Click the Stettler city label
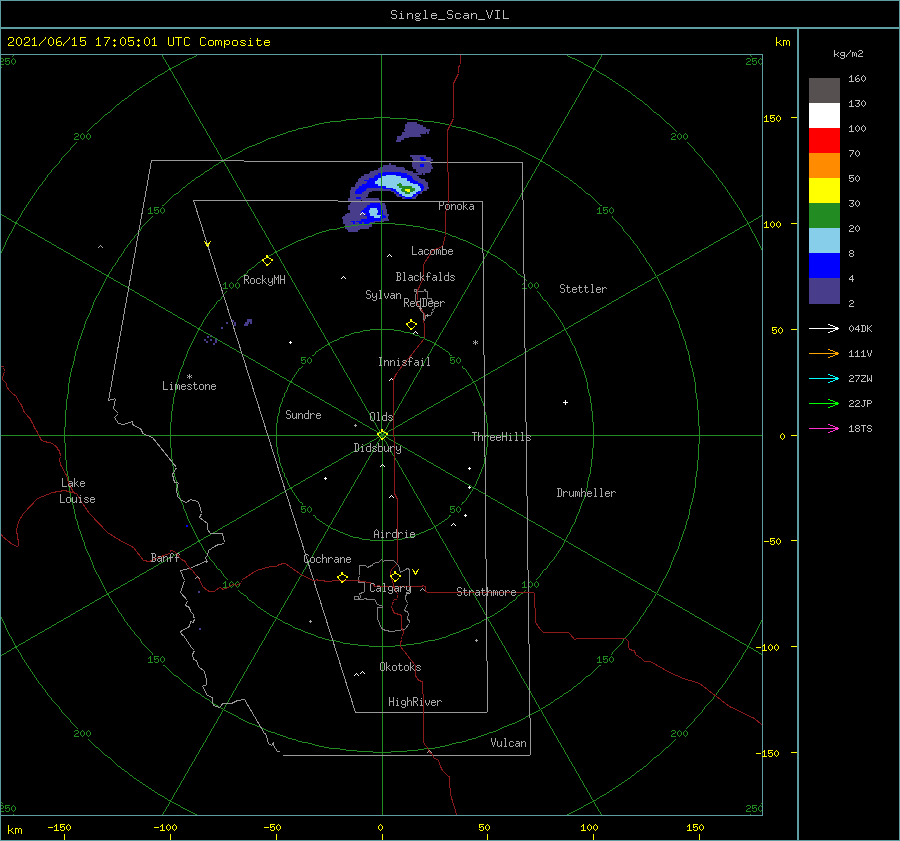This screenshot has height=841, width=900. click(583, 289)
